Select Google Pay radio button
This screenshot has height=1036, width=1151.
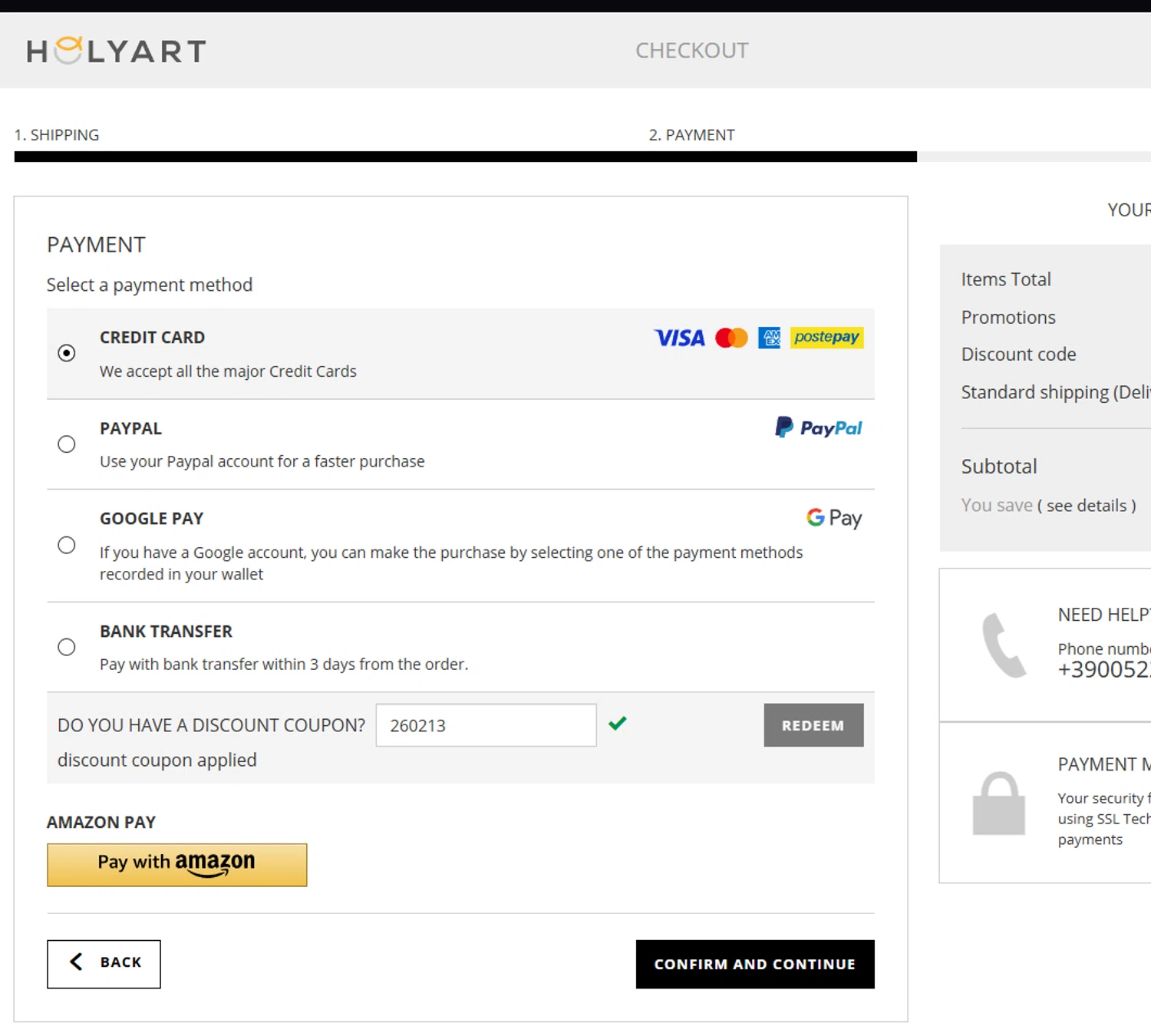pos(67,546)
